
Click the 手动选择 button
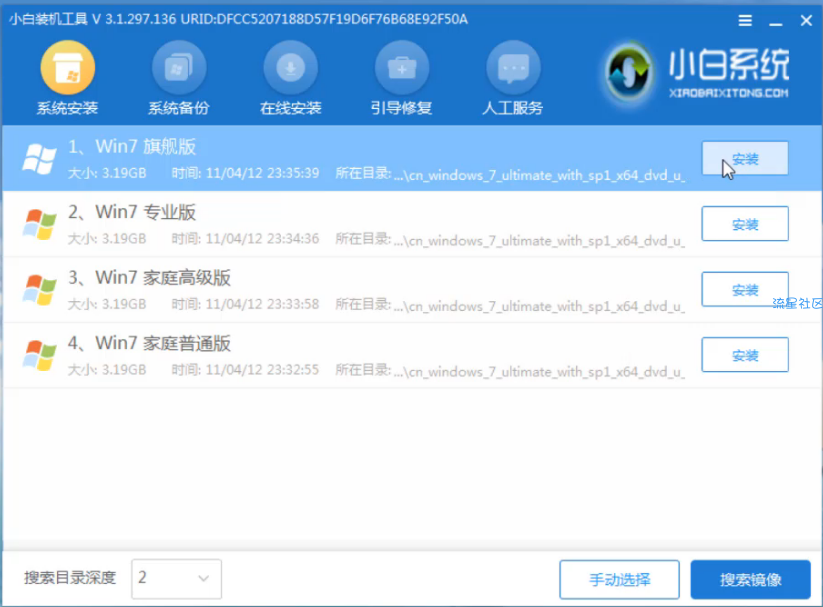pyautogui.click(x=619, y=579)
